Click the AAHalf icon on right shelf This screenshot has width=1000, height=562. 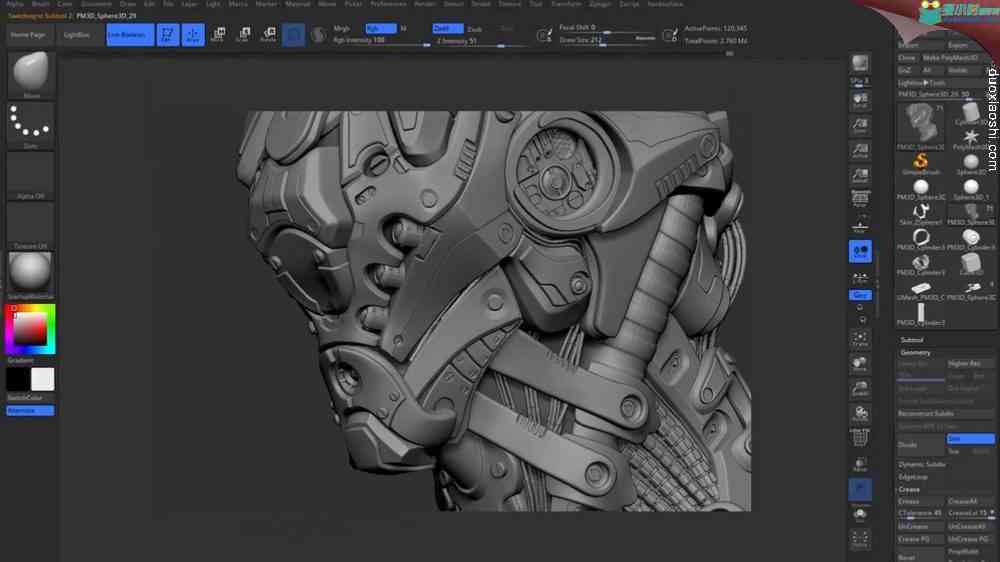860,175
